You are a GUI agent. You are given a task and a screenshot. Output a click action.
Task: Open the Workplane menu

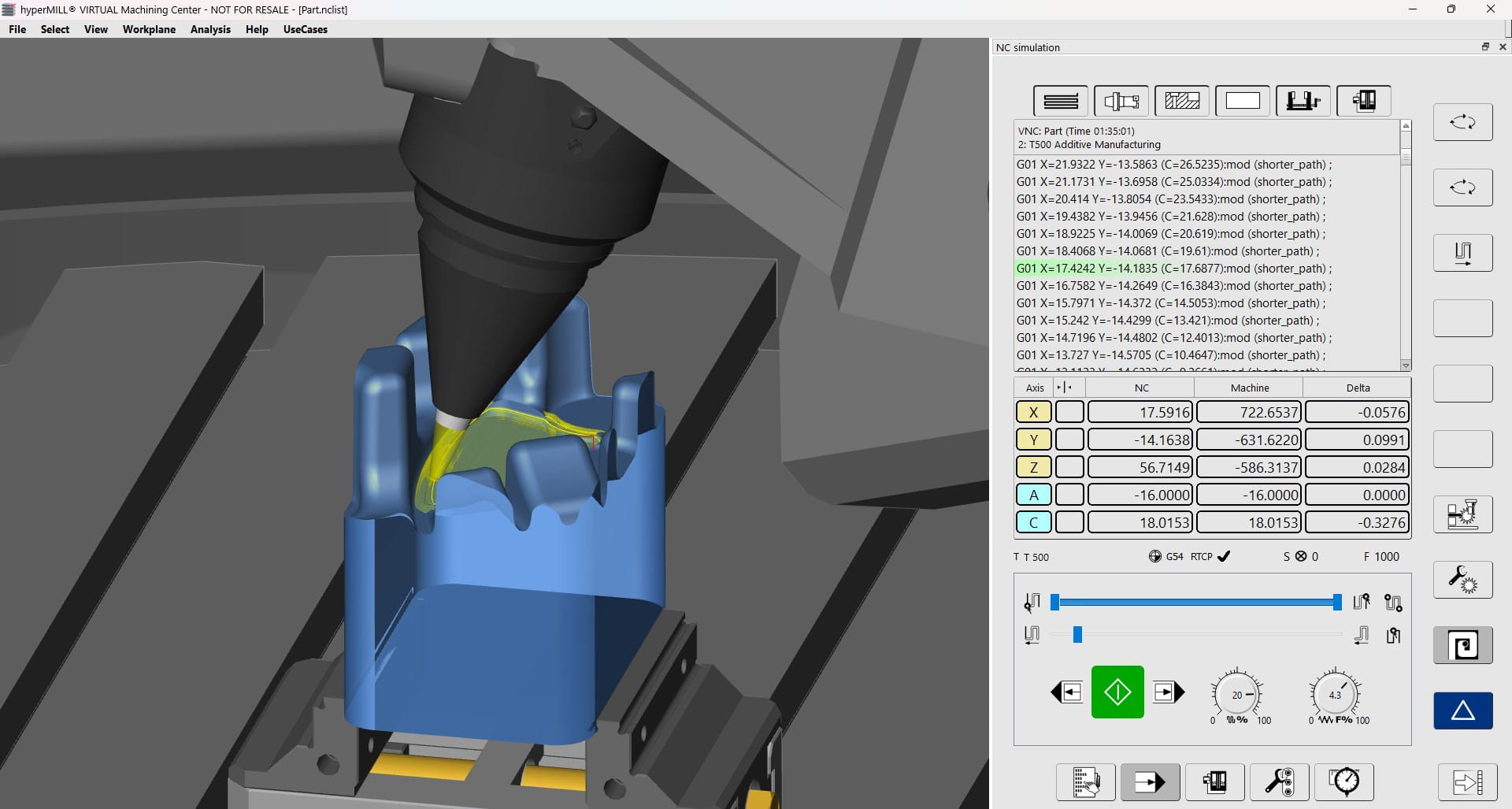coord(149,29)
